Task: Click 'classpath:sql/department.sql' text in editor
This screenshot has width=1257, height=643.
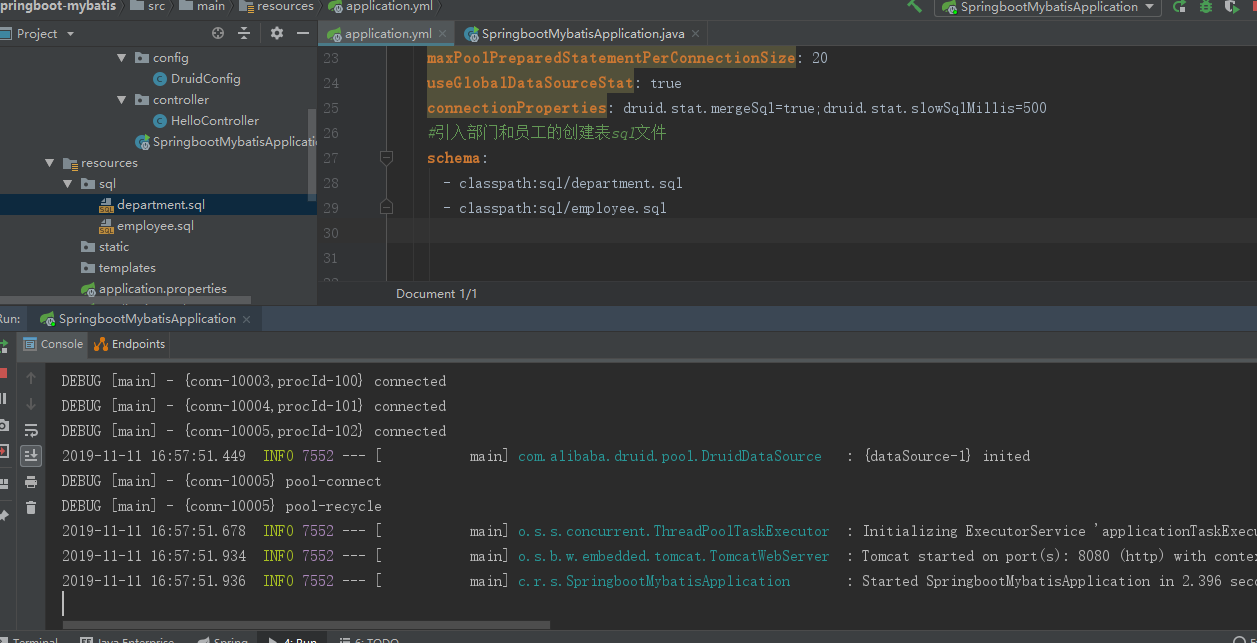Action: pyautogui.click(x=570, y=183)
